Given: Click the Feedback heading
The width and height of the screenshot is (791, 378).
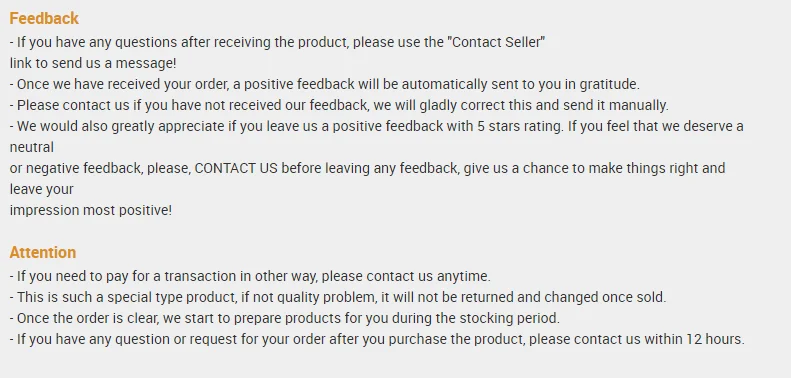Looking at the screenshot, I should pos(44,19).
